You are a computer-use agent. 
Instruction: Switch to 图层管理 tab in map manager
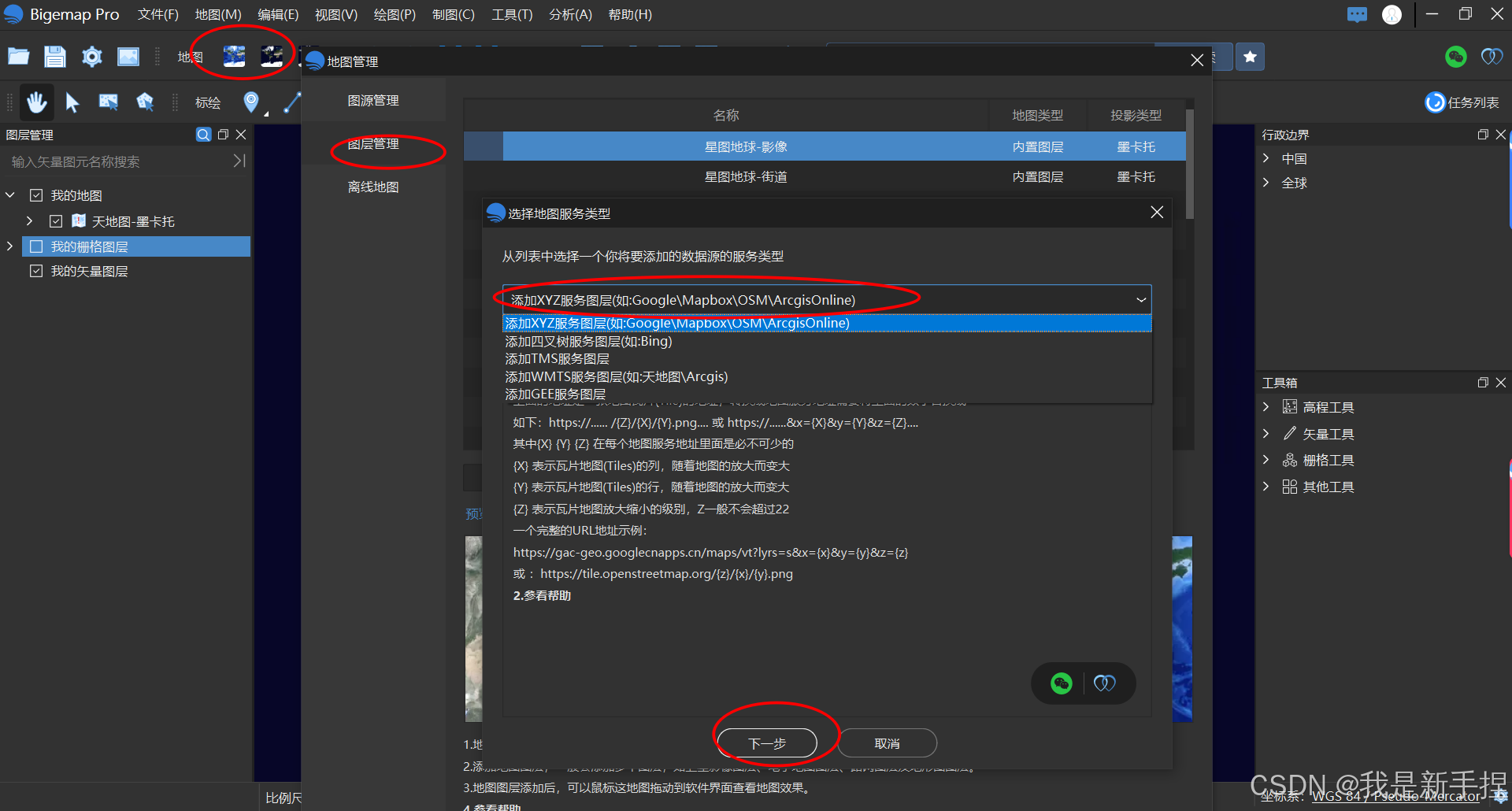(x=373, y=144)
